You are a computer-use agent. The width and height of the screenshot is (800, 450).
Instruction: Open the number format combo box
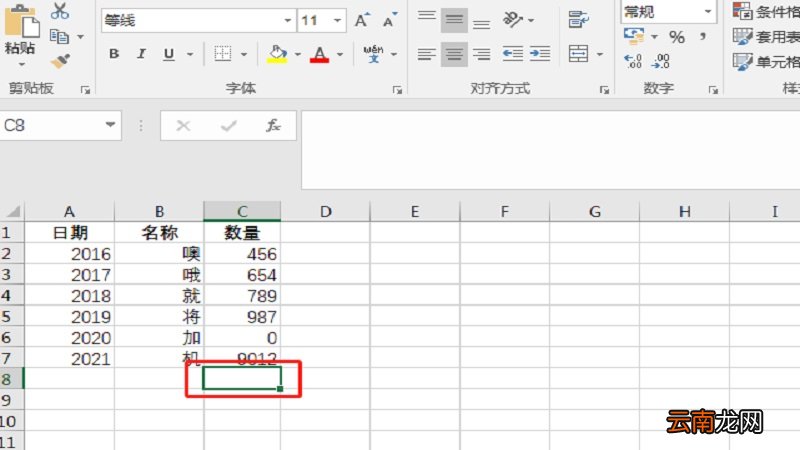(x=668, y=11)
